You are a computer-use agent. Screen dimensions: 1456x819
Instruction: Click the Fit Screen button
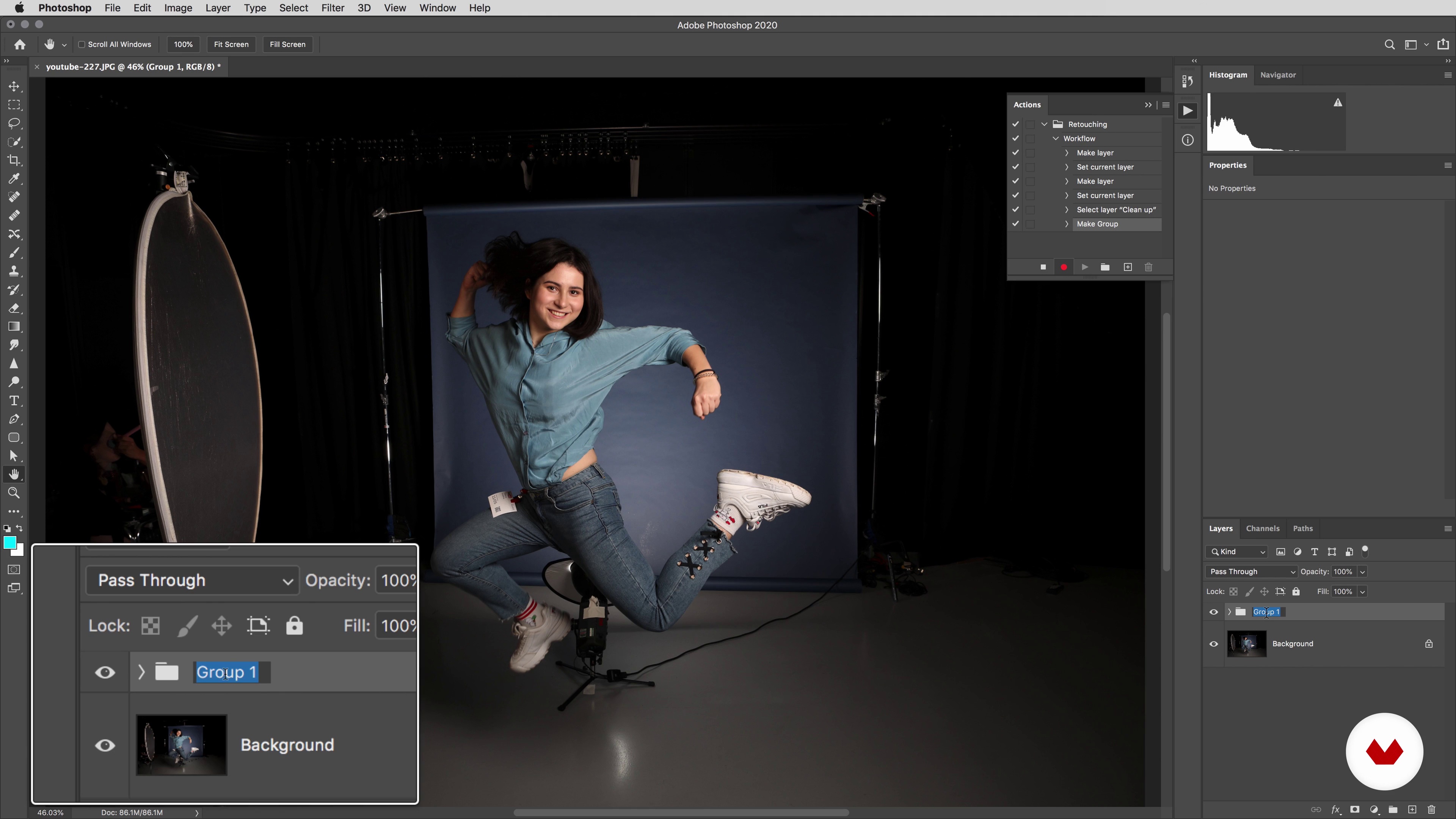(231, 44)
